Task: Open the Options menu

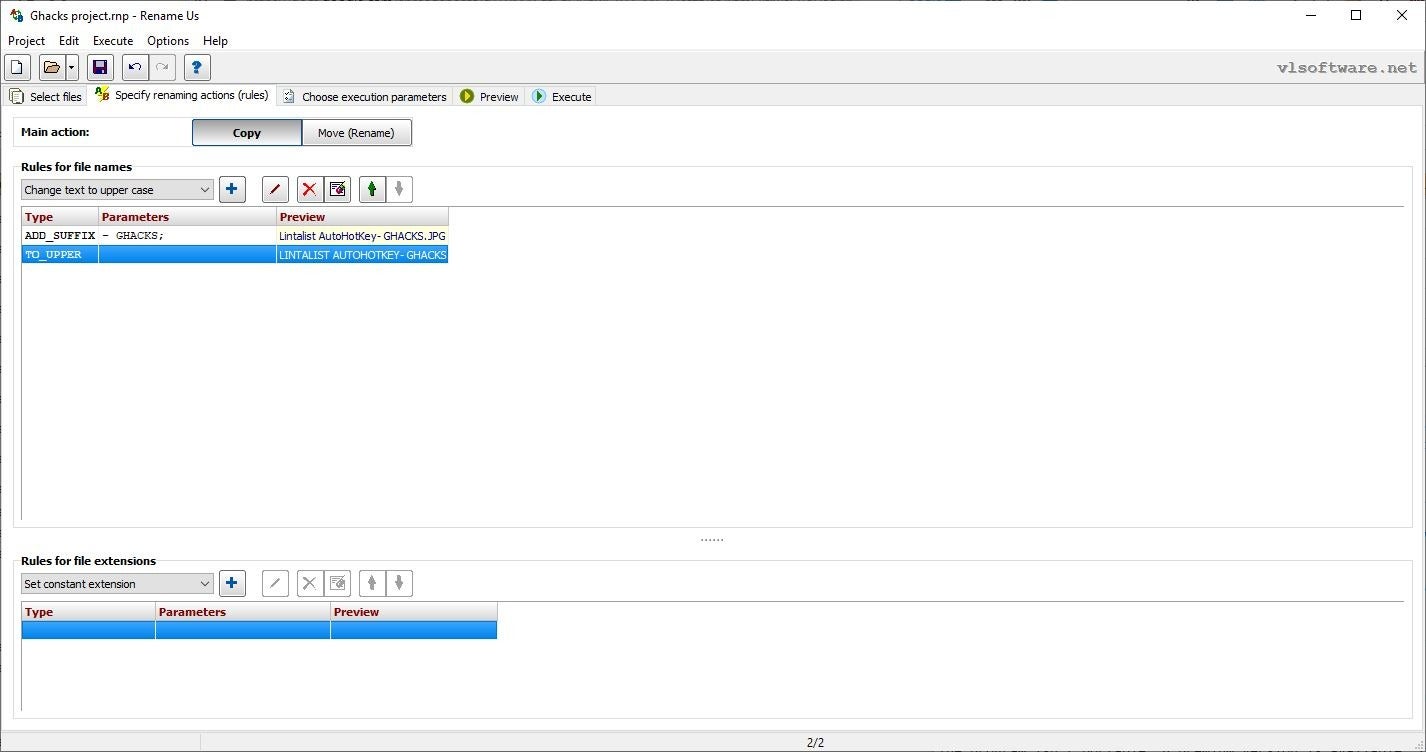Action: [168, 41]
